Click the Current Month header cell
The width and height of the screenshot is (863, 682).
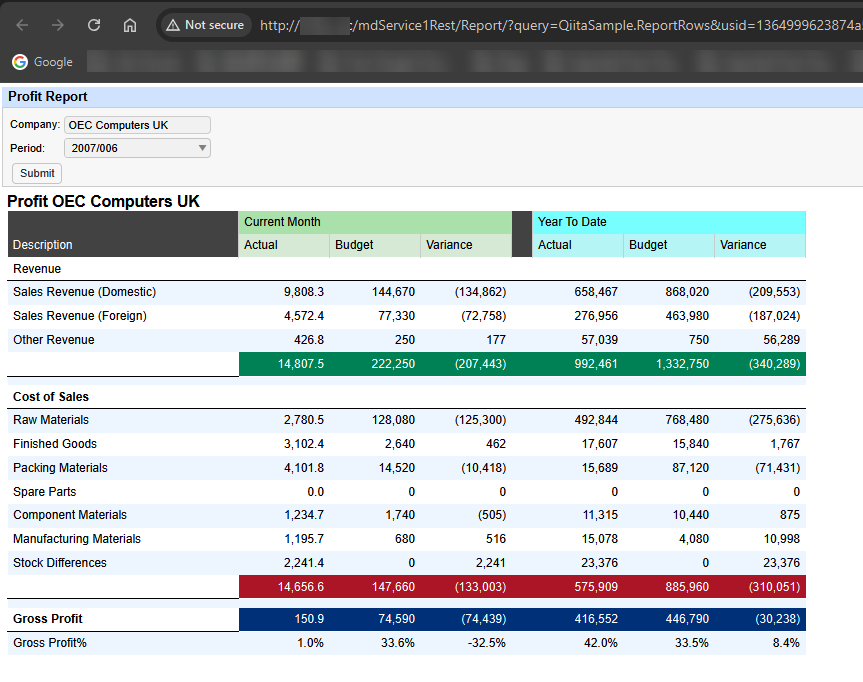(x=283, y=222)
